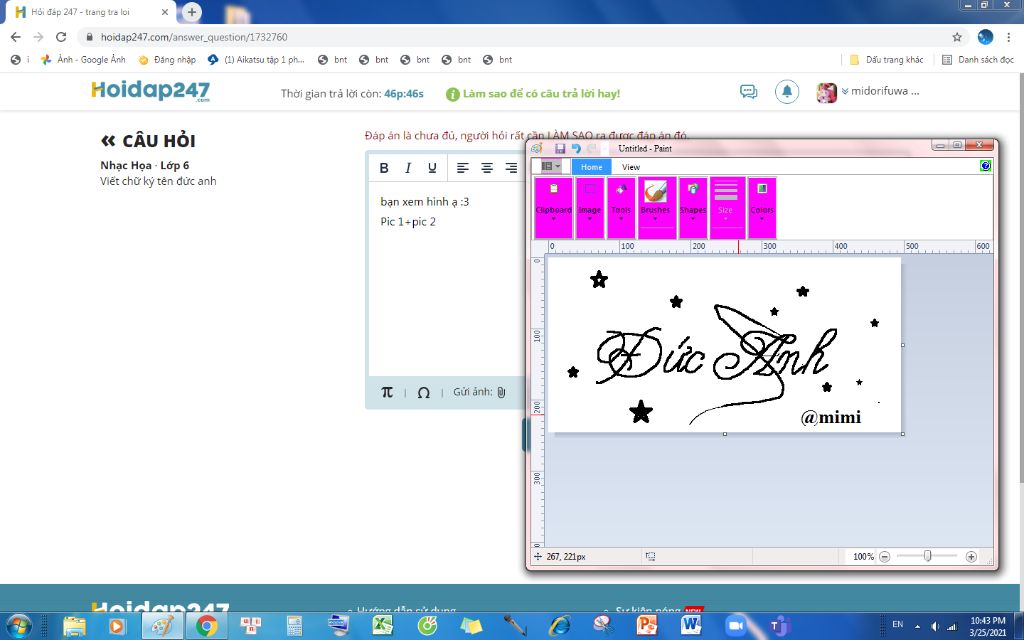Align answer text to the left
Screen dimensions: 1024x640
(462, 168)
